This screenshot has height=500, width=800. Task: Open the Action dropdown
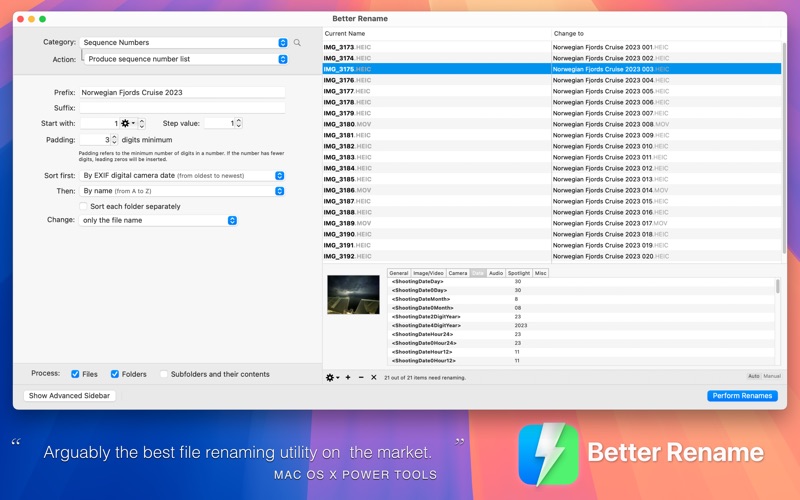coord(186,59)
